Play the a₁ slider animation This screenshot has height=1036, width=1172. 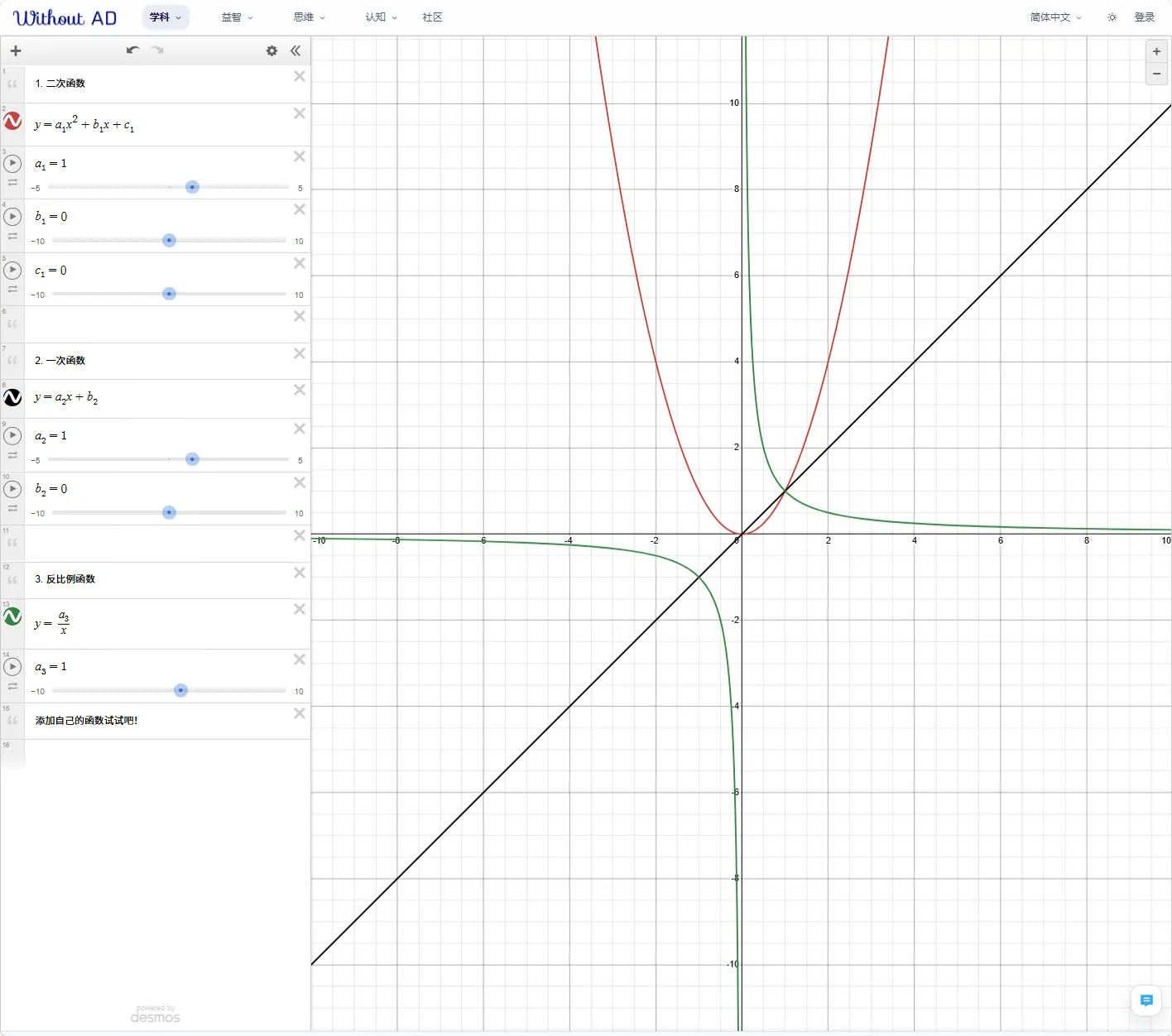coord(12,163)
